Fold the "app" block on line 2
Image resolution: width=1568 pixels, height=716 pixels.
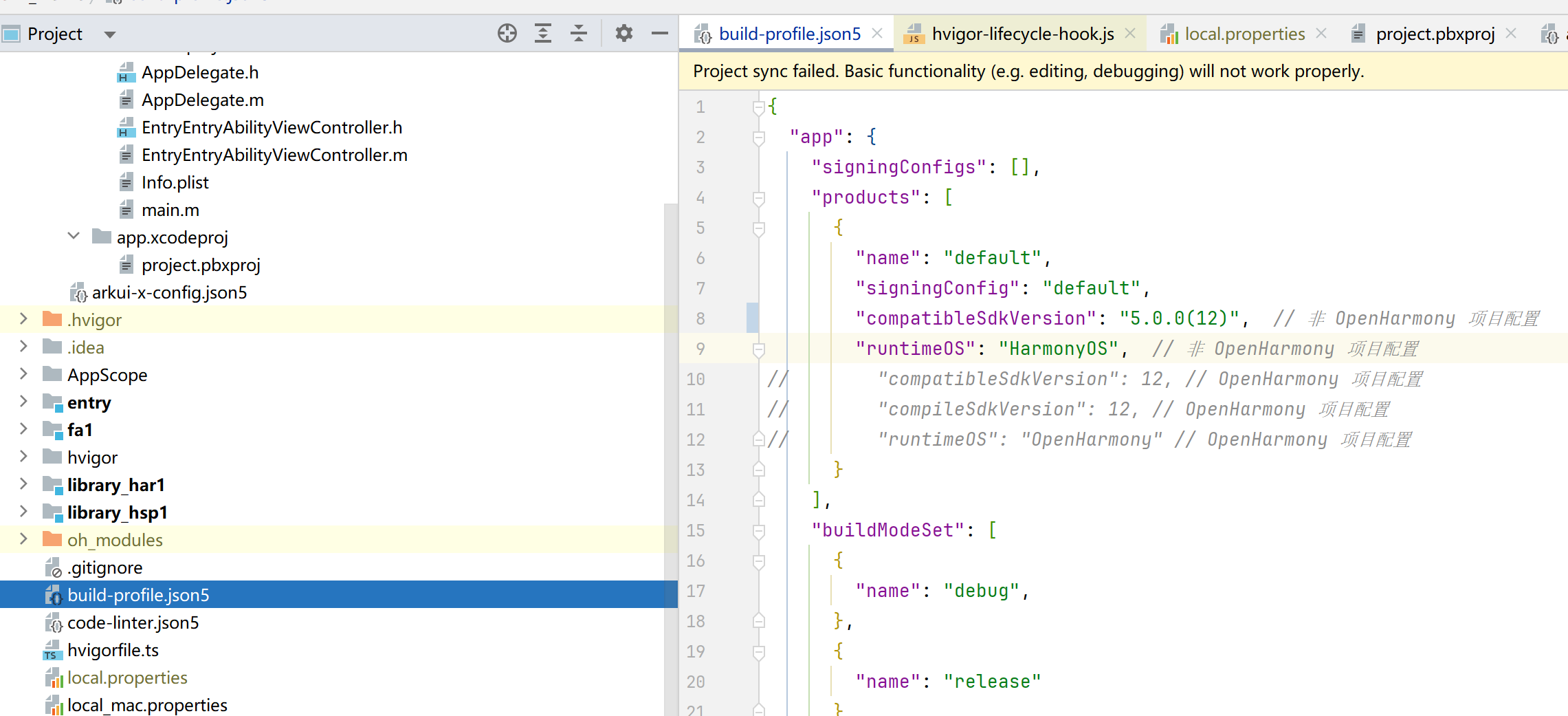click(758, 138)
